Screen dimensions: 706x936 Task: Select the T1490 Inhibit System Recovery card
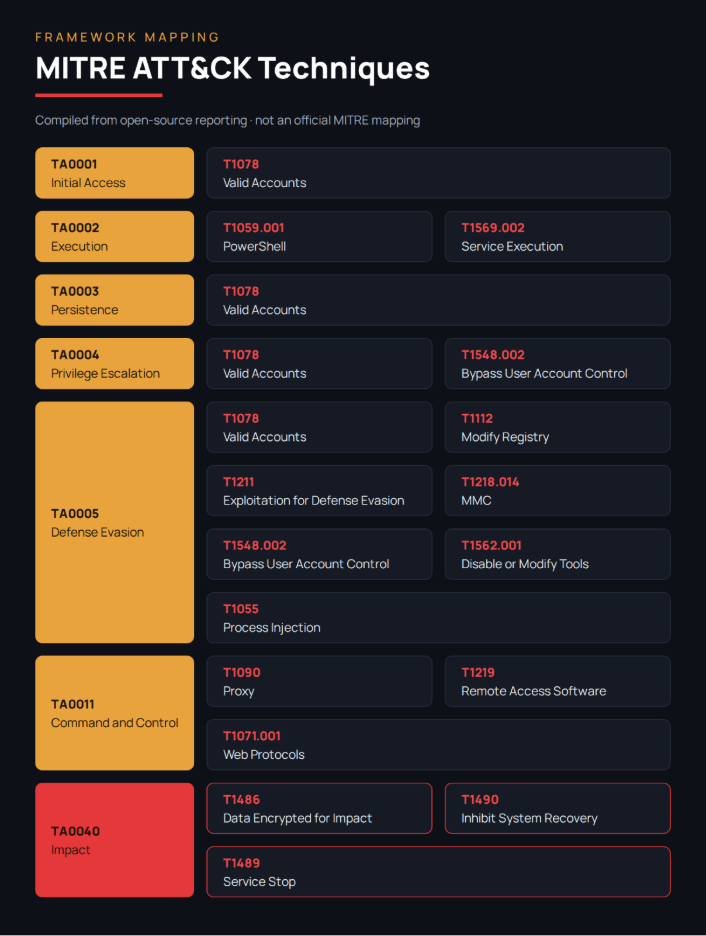(557, 809)
